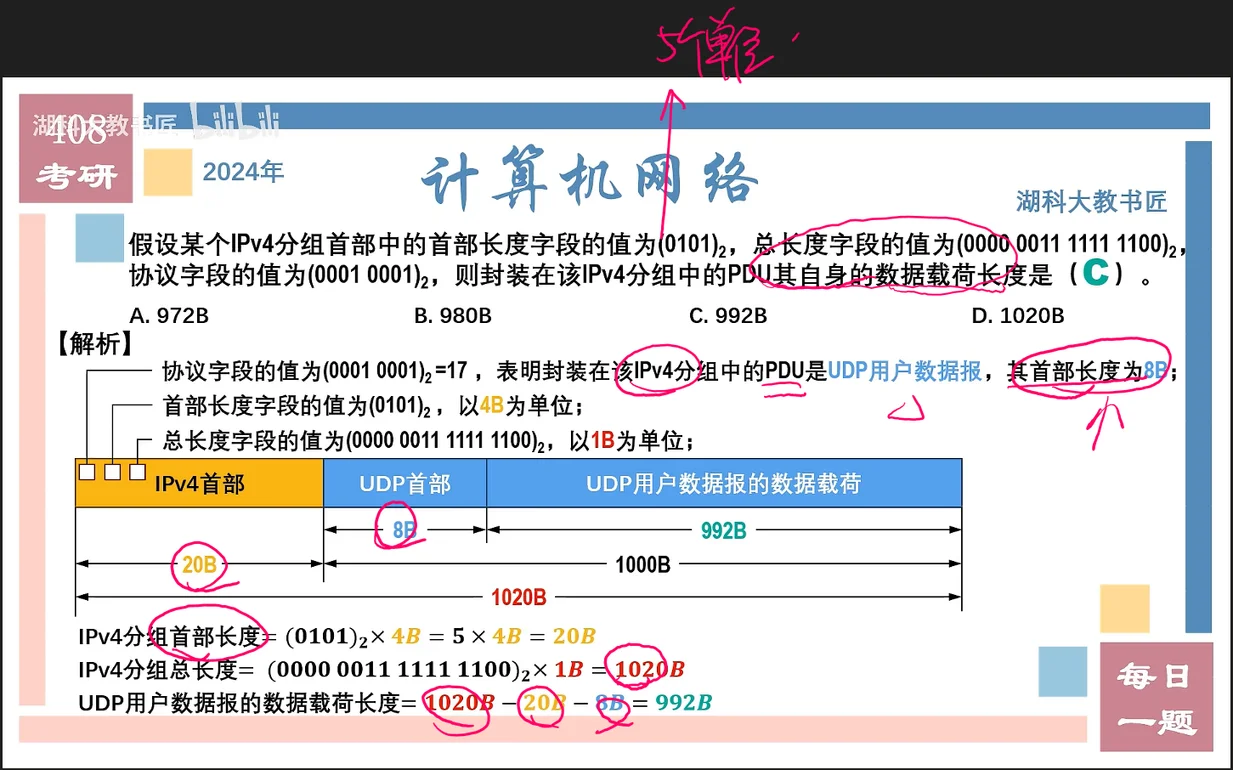Check the small box linked to 总长度字段 line
This screenshot has width=1233, height=770.
(137, 471)
